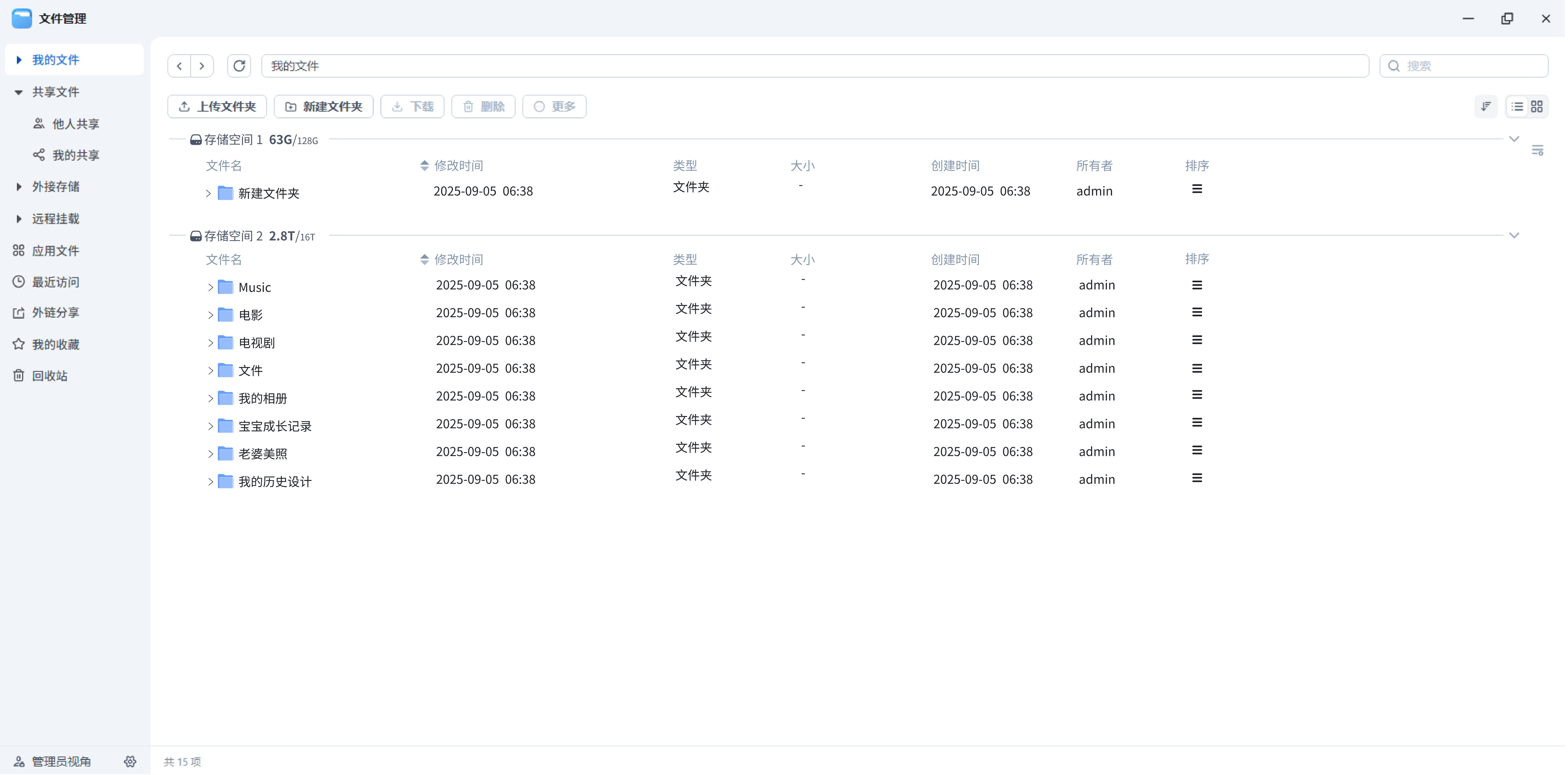Switch to list view layout icon
Screen dimensions: 1568x775
[1517, 106]
